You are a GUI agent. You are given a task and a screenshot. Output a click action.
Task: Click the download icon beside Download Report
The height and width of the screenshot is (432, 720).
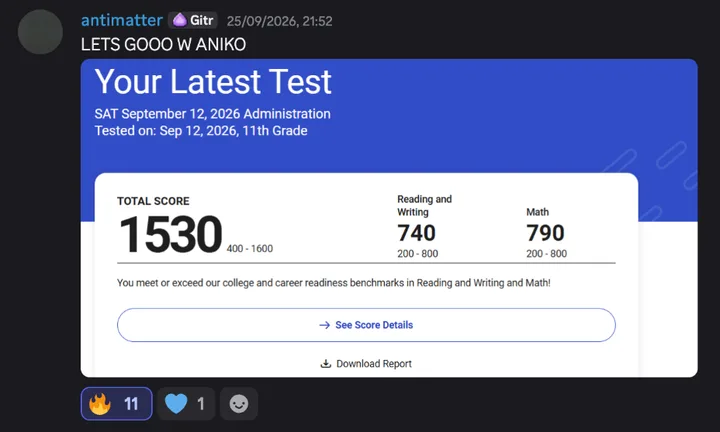(326, 364)
